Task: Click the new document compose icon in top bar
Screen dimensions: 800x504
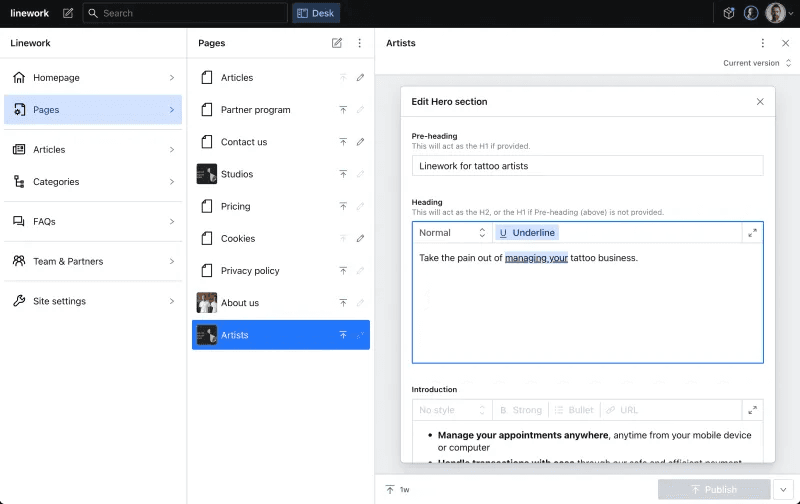Action: point(68,13)
